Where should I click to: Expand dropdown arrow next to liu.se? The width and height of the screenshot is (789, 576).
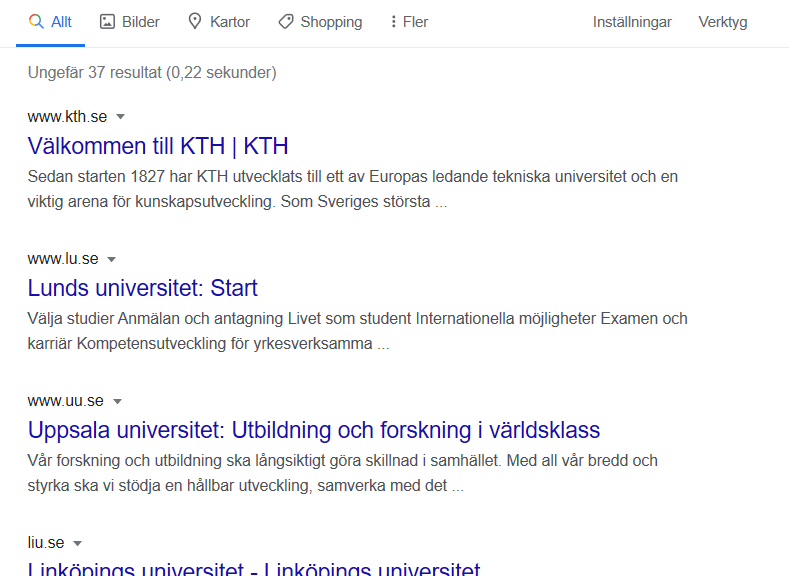tap(77, 543)
